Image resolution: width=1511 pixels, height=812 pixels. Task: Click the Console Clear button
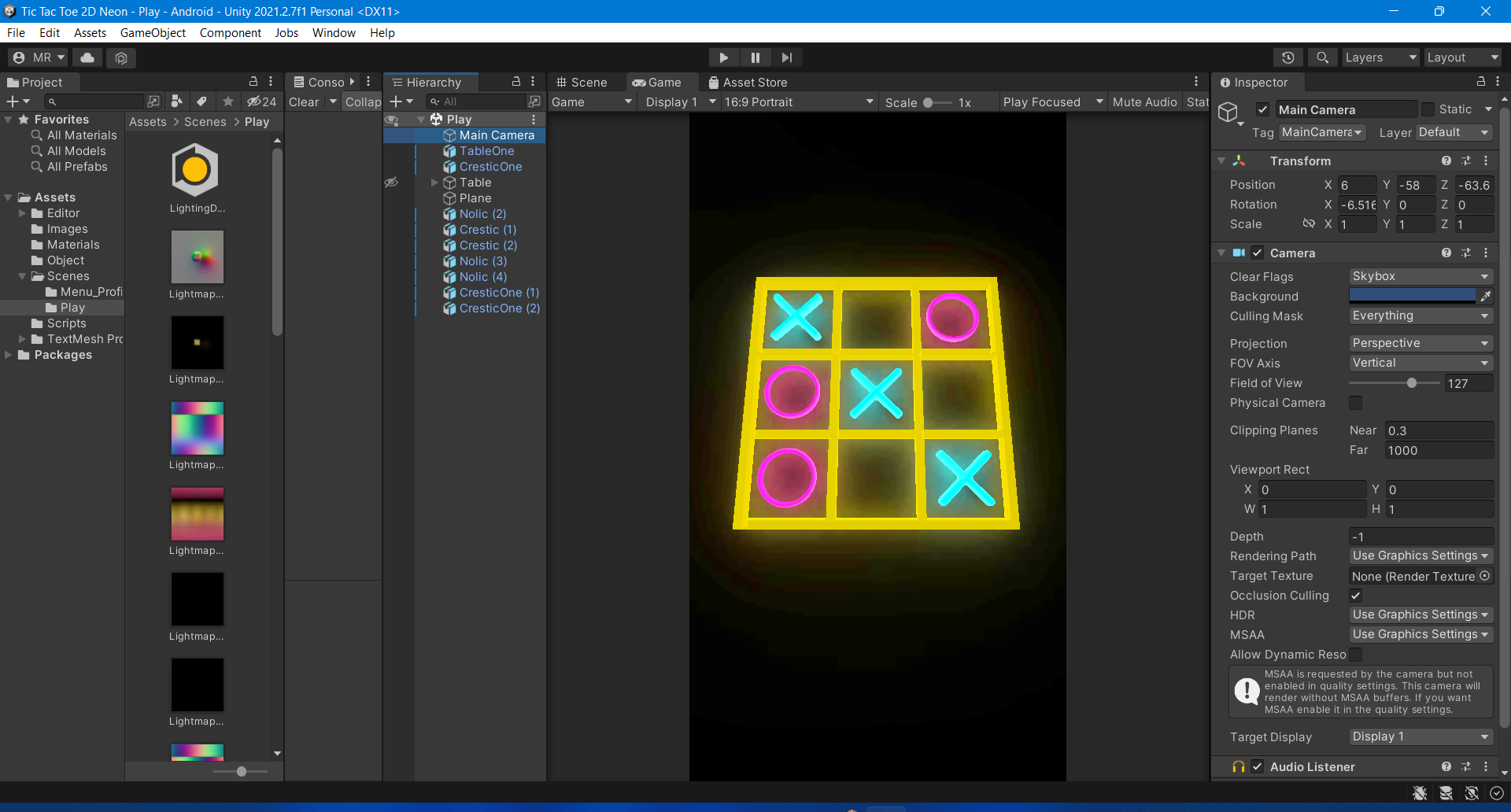304,102
